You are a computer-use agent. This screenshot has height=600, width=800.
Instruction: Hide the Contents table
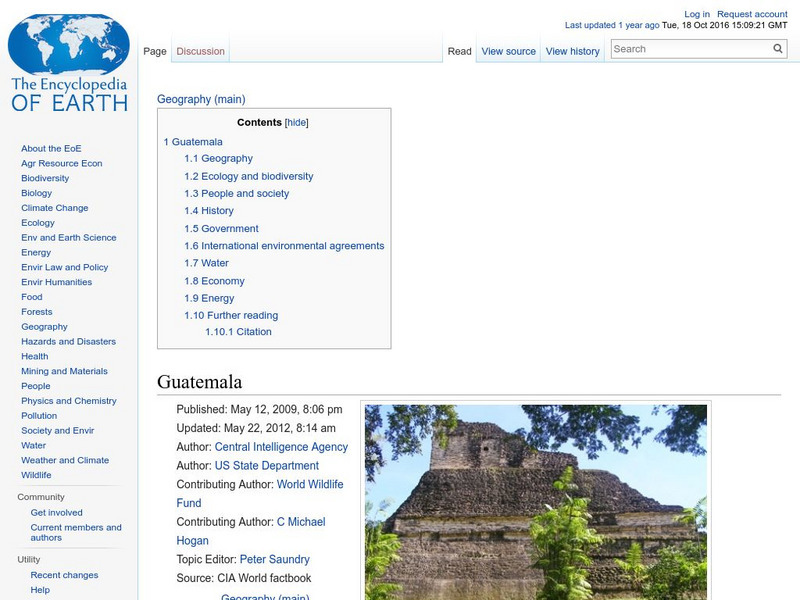click(x=296, y=122)
